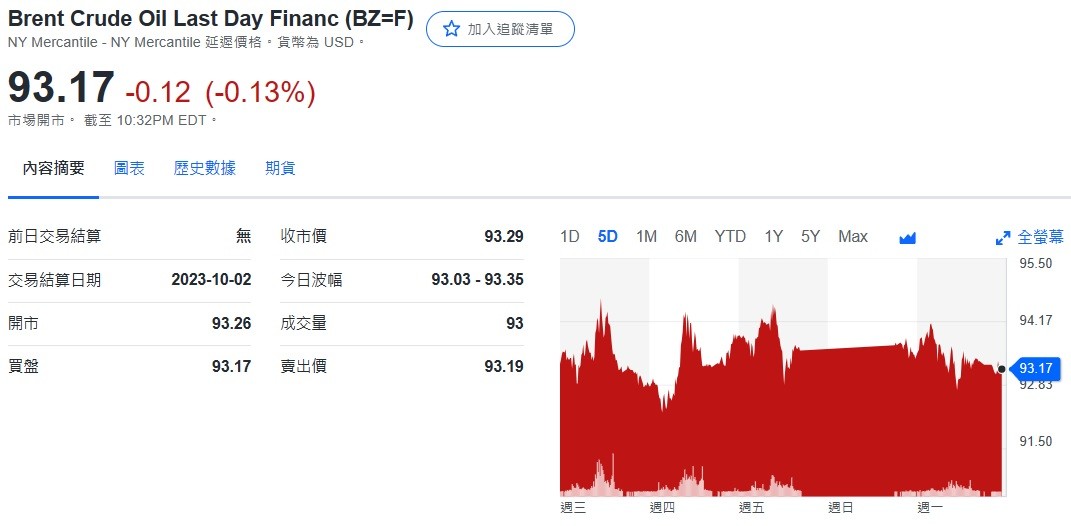Open the 歷史數據 tab

pyautogui.click(x=204, y=168)
